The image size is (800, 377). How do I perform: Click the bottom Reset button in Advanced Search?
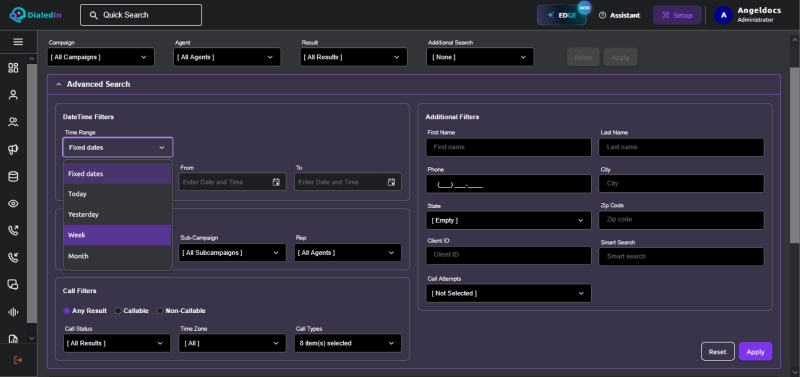(717, 351)
